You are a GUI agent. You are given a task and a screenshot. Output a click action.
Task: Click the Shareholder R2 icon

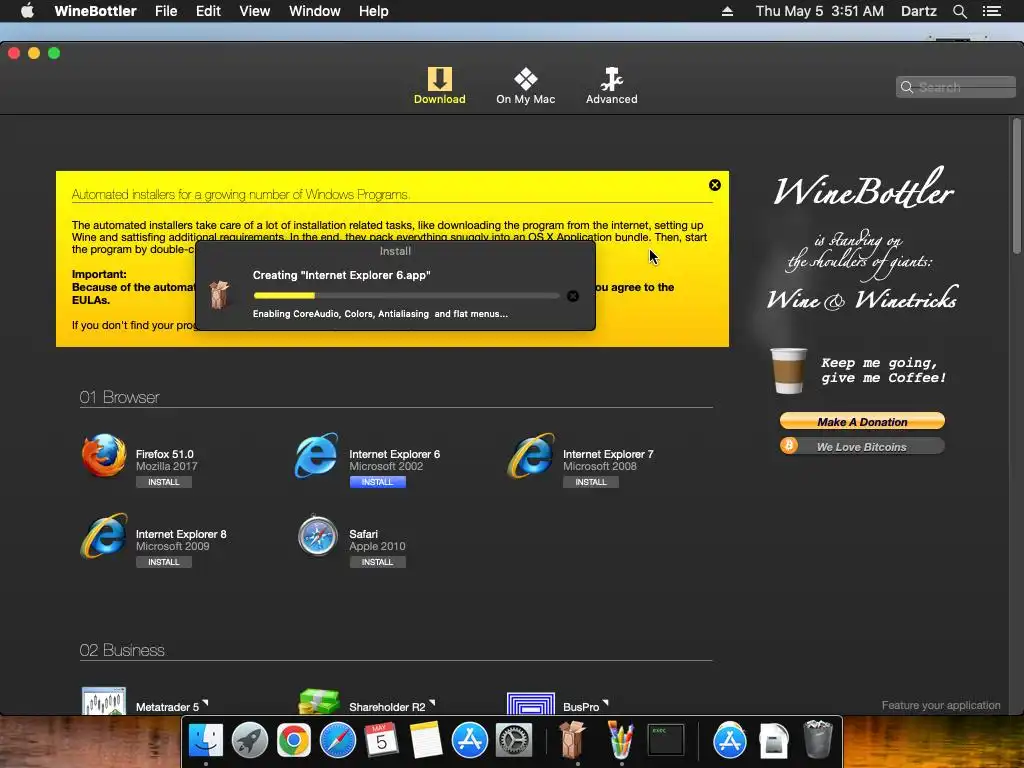(x=318, y=701)
